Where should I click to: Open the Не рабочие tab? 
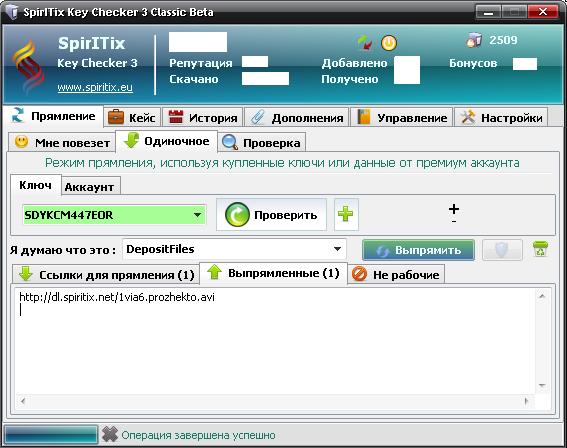[x=396, y=275]
